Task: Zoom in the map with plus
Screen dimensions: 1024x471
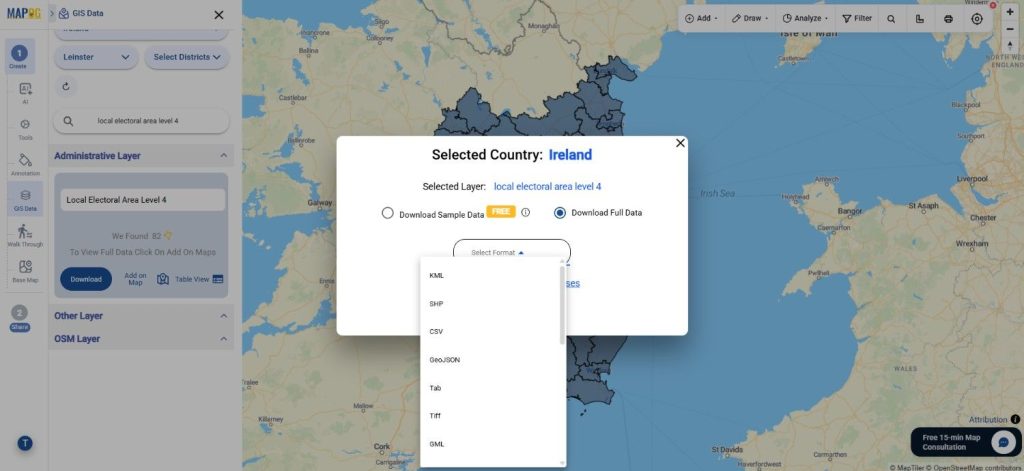Action: tap(1010, 12)
